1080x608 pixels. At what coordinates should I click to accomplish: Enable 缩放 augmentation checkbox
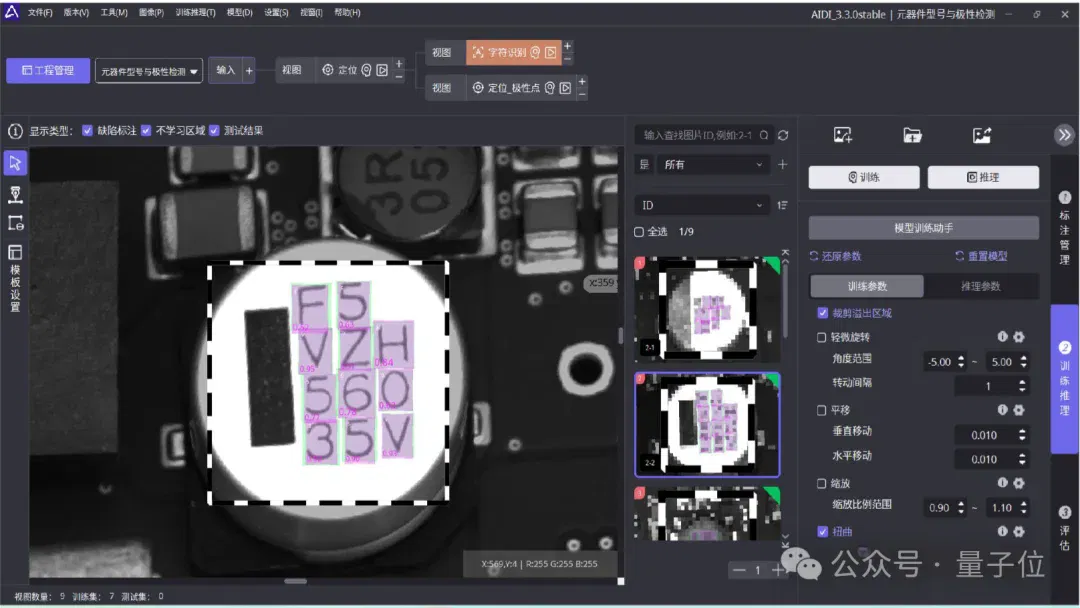(822, 483)
